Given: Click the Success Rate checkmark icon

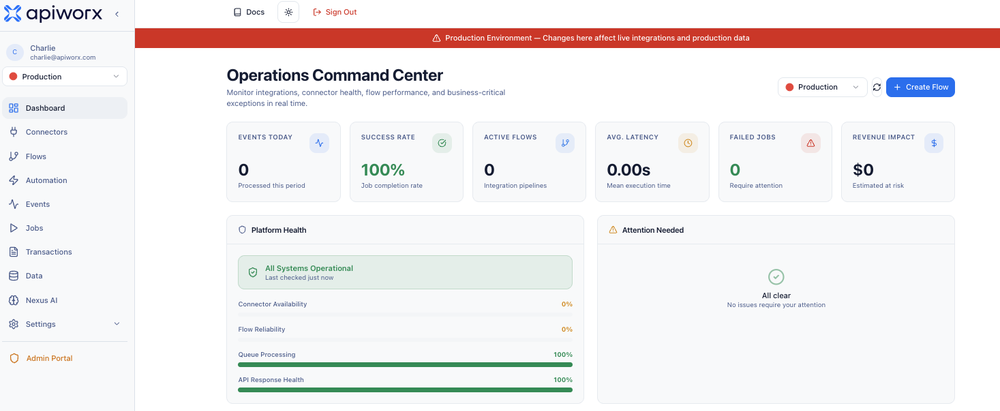Looking at the screenshot, I should [x=442, y=144].
